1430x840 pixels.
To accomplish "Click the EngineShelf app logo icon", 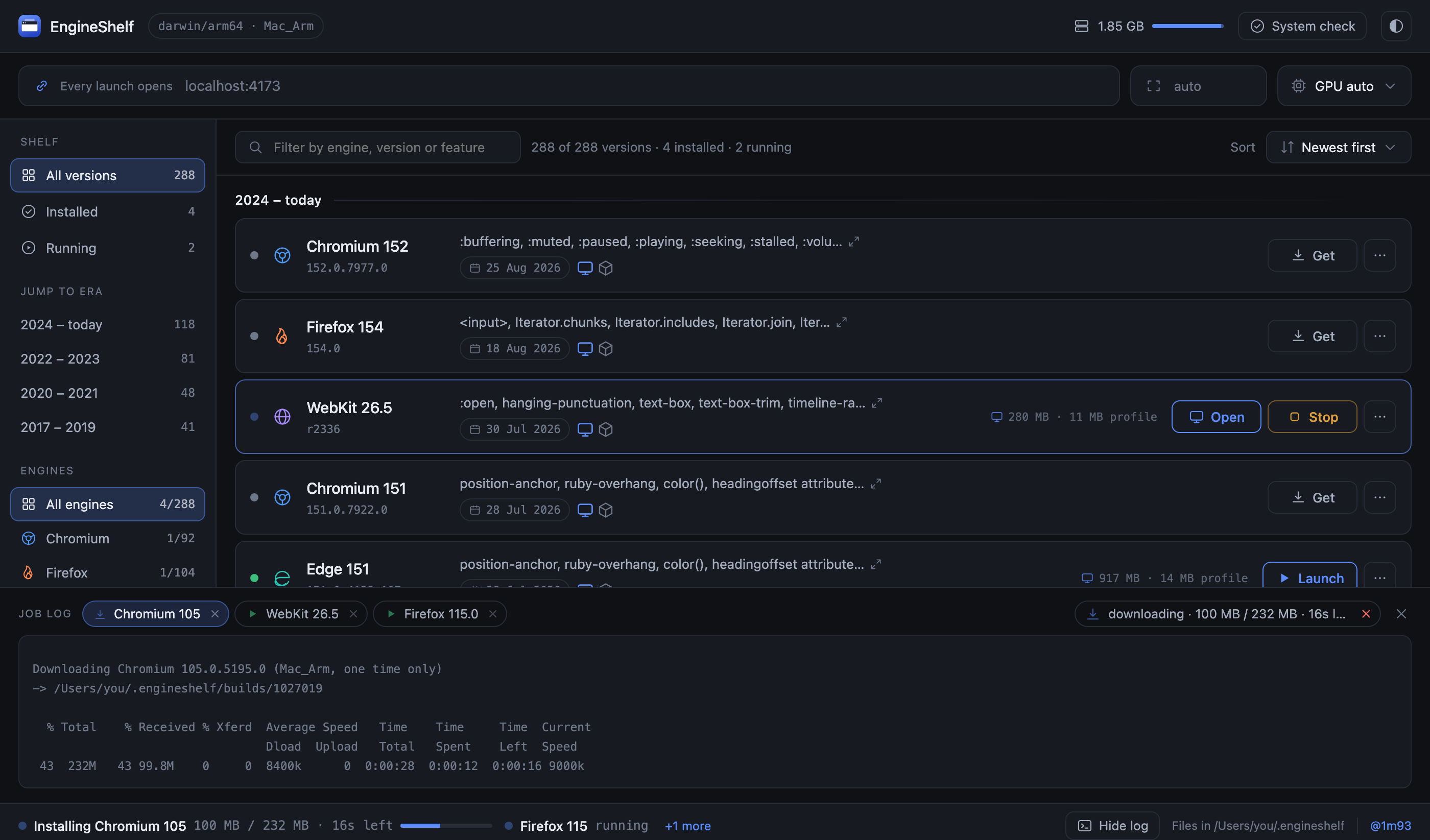I will [x=29, y=26].
